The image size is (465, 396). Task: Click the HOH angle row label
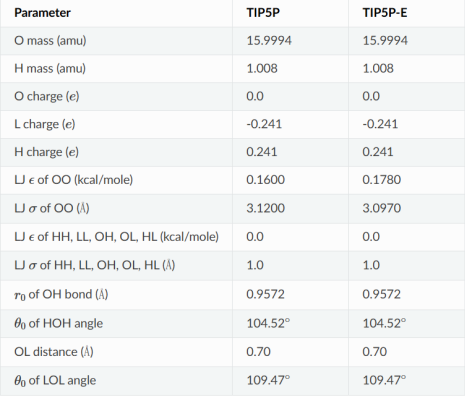(59, 323)
